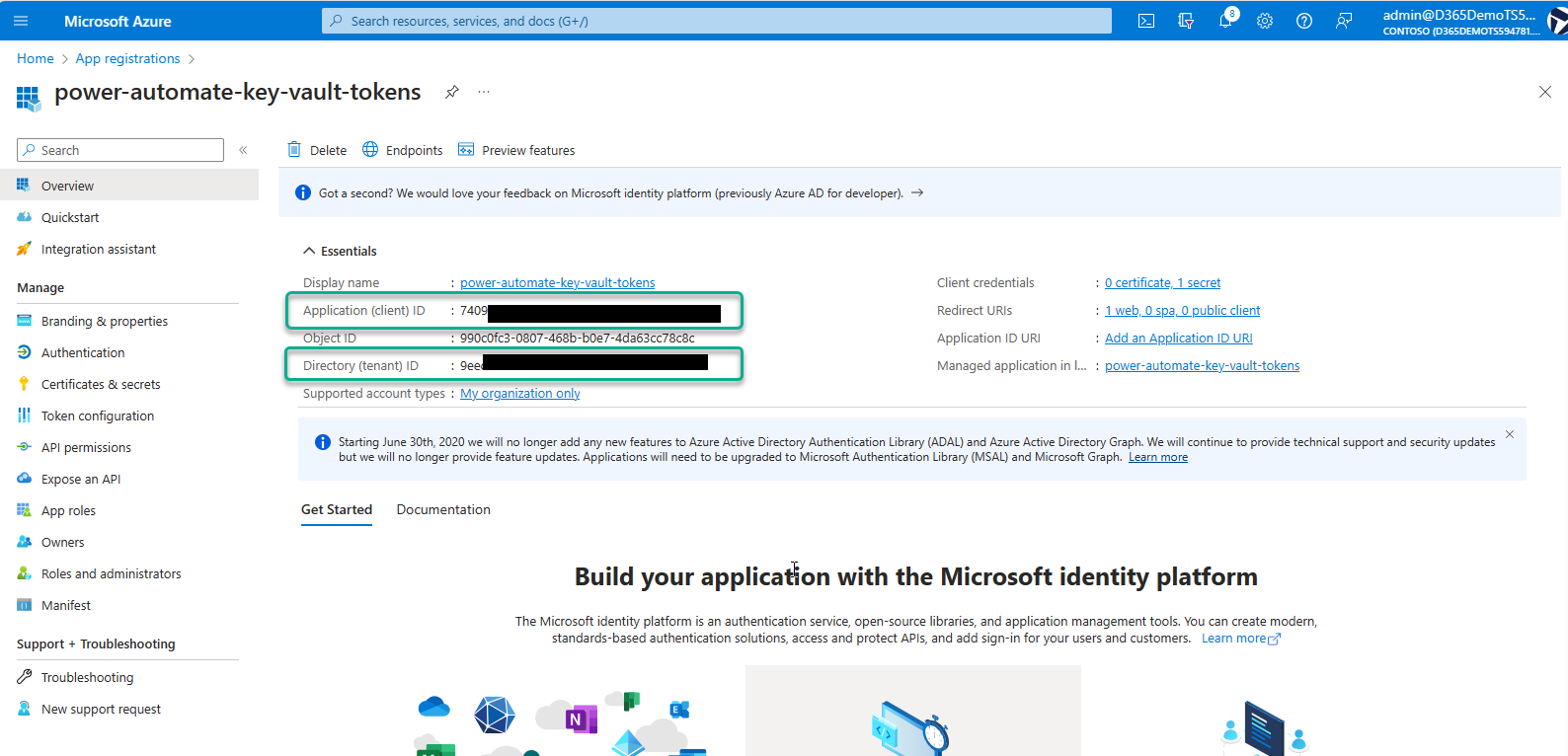Collapse the left navigation menu
The height and width of the screenshot is (756, 1568).
pyautogui.click(x=243, y=150)
